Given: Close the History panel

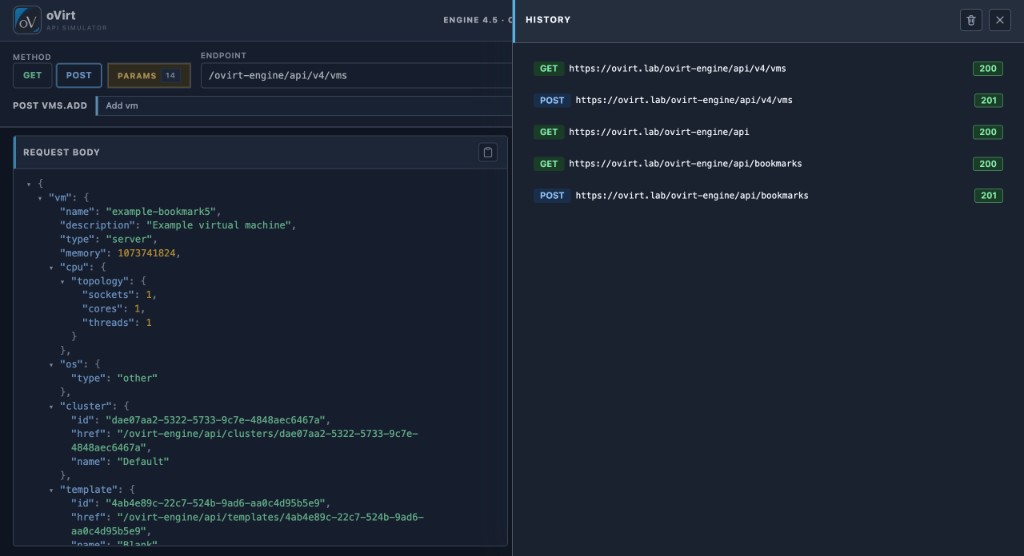Looking at the screenshot, I should [1000, 20].
